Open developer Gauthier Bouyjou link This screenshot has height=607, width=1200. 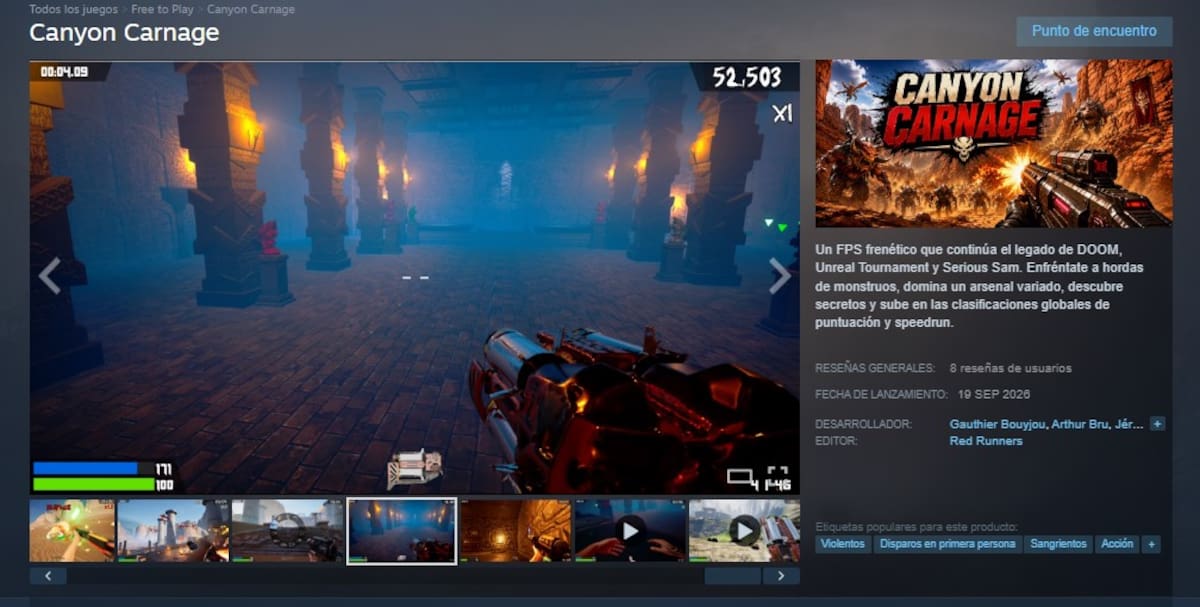(x=999, y=424)
